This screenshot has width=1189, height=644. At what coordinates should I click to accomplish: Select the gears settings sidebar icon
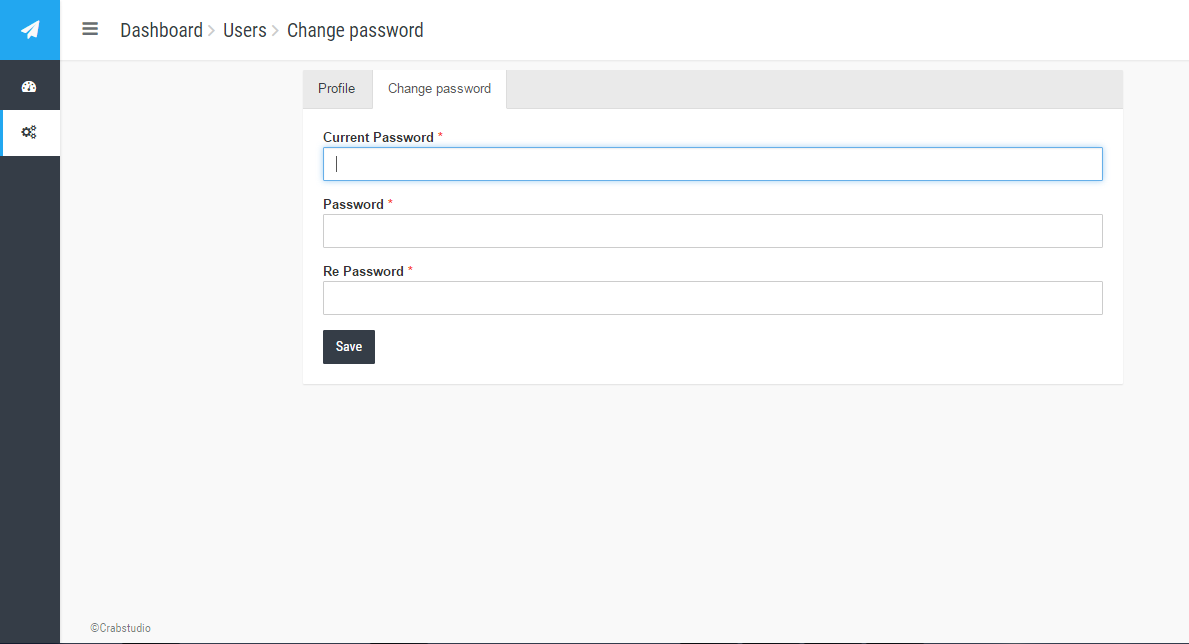[x=29, y=132]
